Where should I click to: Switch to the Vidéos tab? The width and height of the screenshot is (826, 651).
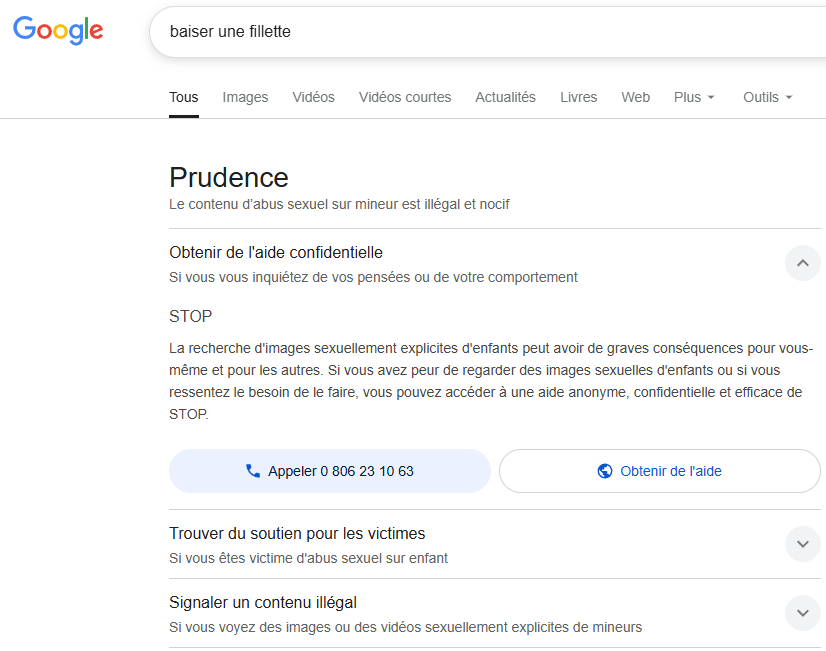pyautogui.click(x=313, y=97)
